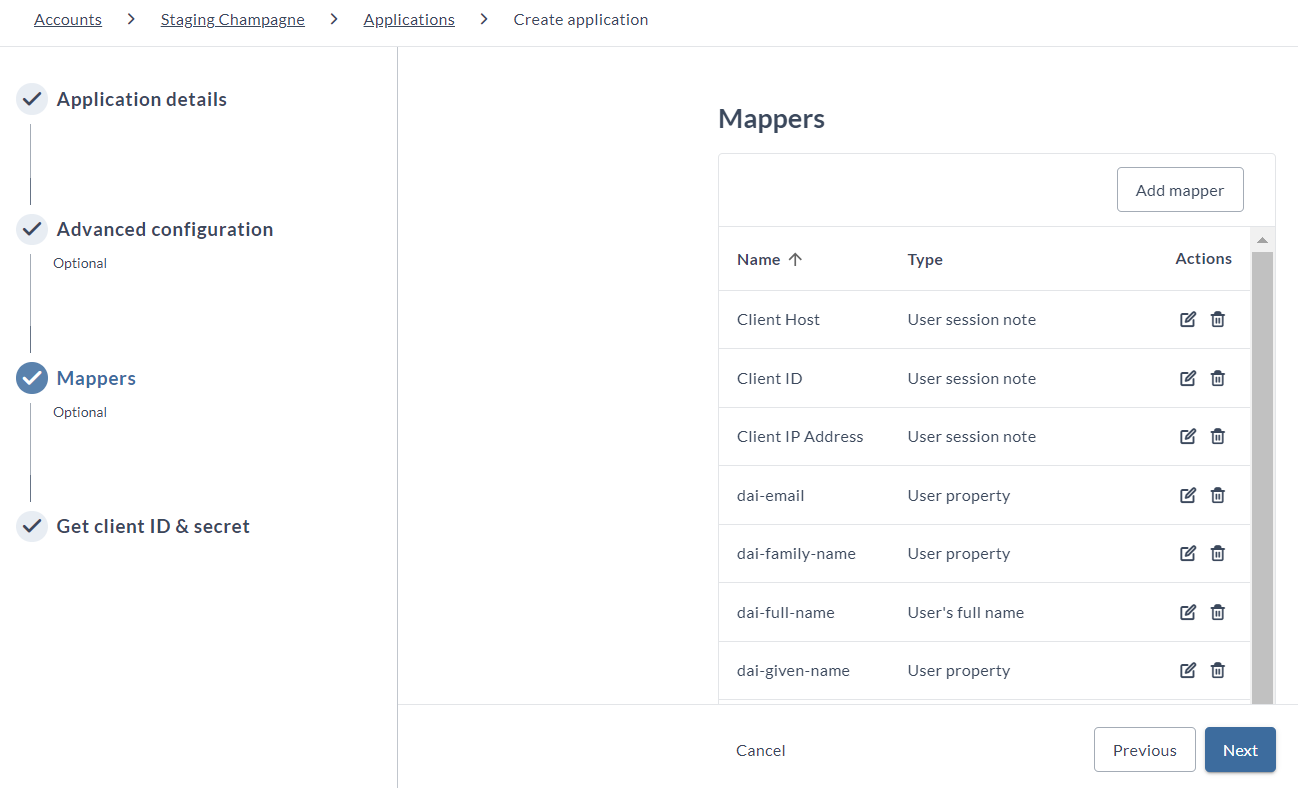
Task: Delete the Client Host mapper
Action: click(x=1218, y=320)
